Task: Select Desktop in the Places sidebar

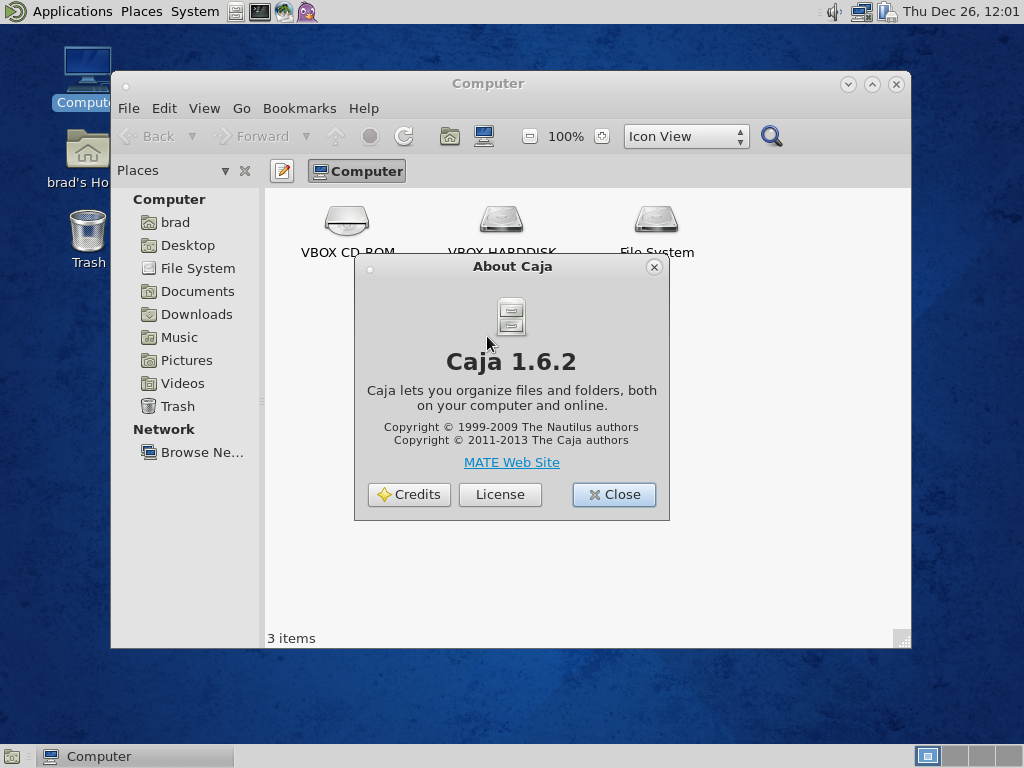Action: pos(188,246)
